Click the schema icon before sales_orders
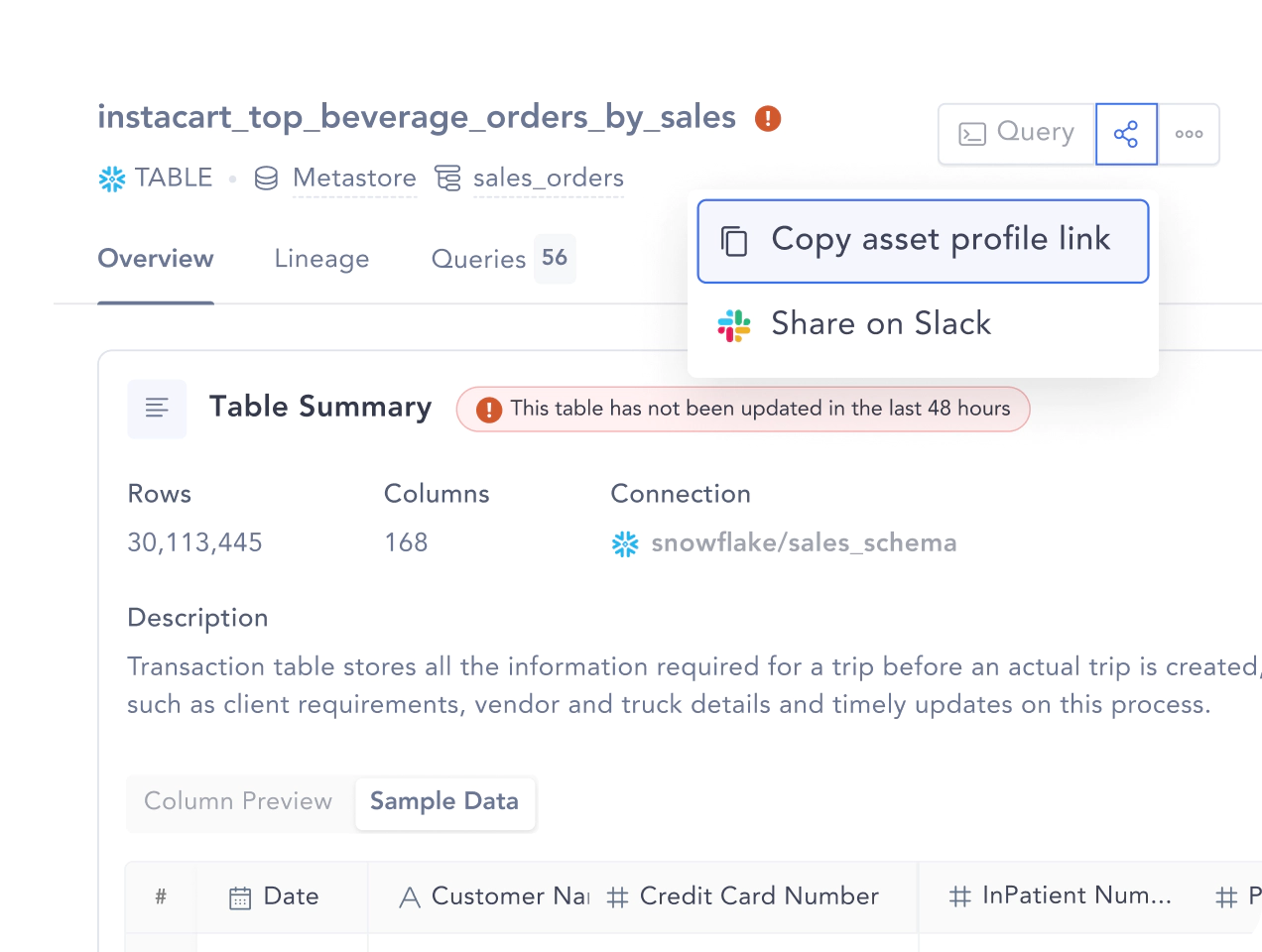Image resolution: width=1262 pixels, height=952 pixels. 448,178
